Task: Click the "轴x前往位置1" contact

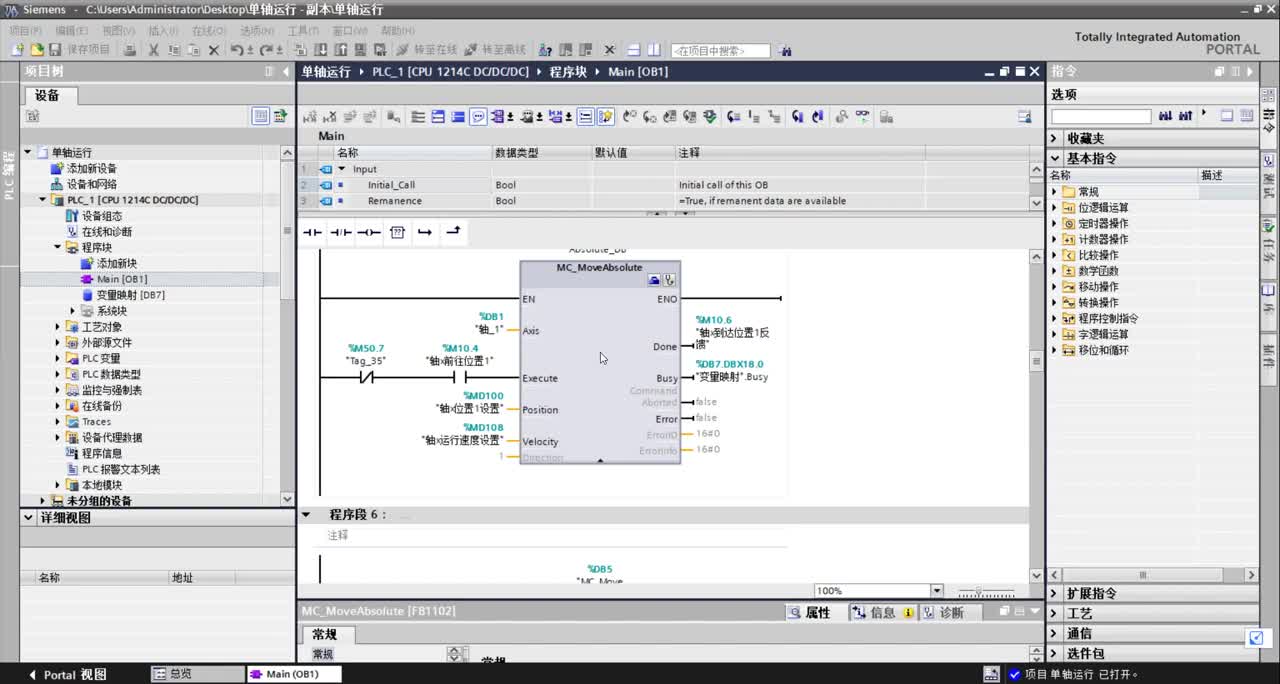Action: [459, 378]
